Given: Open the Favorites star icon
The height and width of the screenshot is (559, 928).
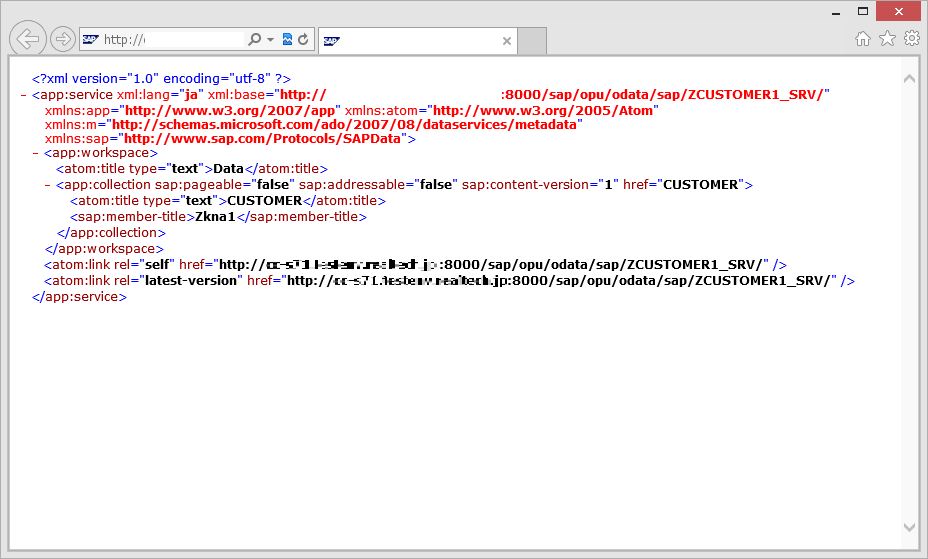Looking at the screenshot, I should coord(887,38).
